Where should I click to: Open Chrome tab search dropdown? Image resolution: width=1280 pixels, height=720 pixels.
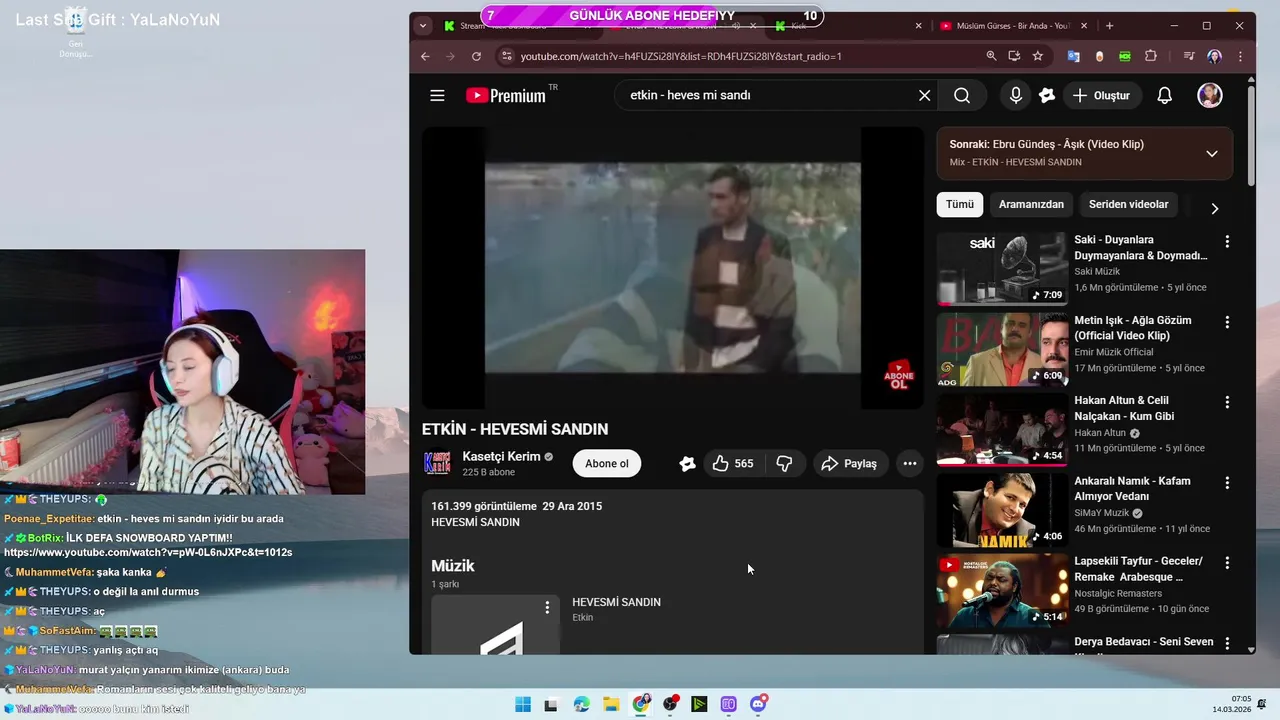coord(423,25)
